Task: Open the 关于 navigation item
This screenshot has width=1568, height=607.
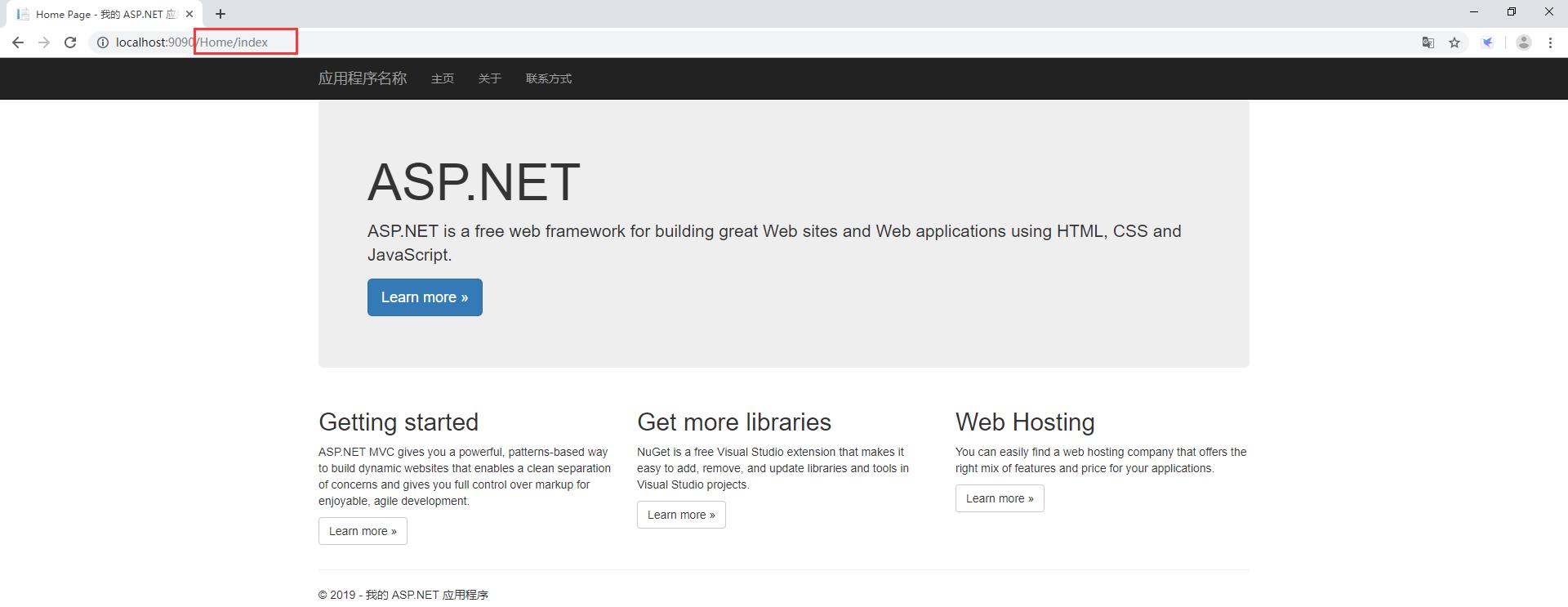Action: tap(490, 78)
